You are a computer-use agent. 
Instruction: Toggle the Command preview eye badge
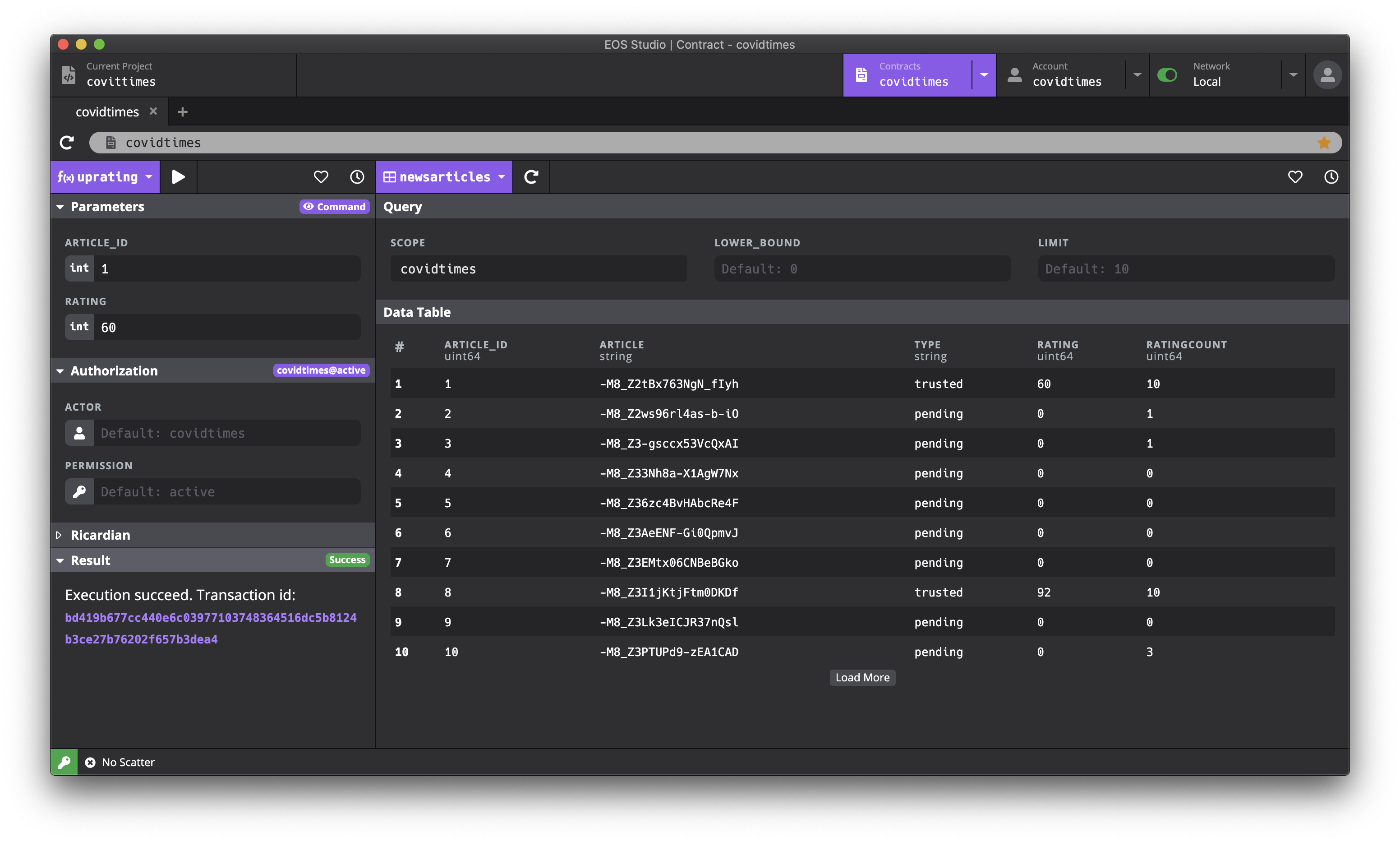tap(334, 207)
